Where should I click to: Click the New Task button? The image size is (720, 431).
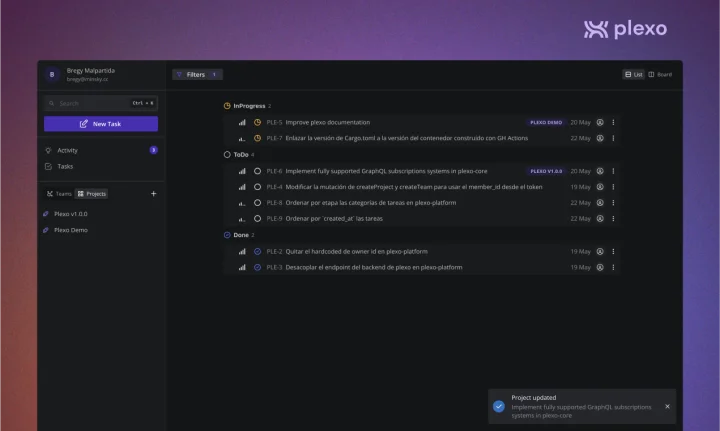[x=101, y=124]
